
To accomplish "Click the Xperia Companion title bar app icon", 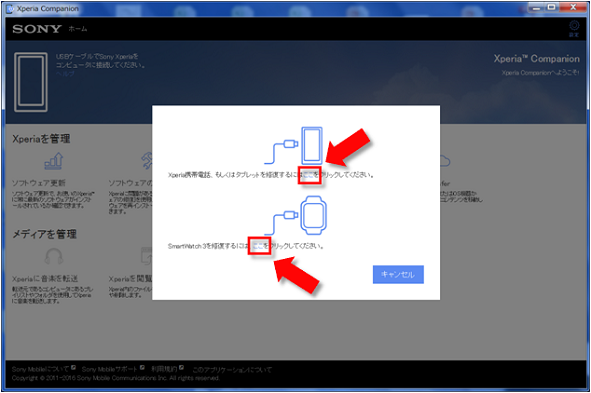I will point(11,8).
